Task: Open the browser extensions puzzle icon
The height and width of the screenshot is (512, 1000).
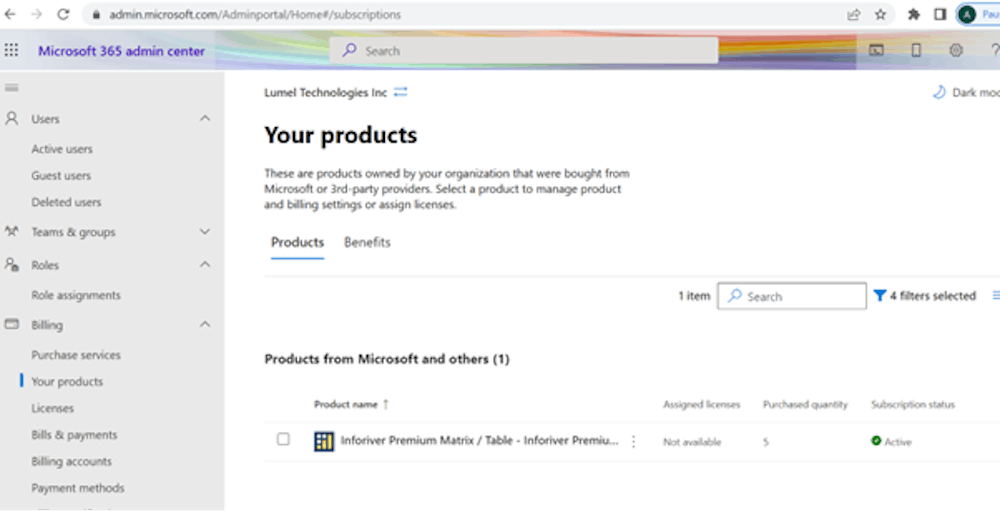Action: pyautogui.click(x=913, y=14)
